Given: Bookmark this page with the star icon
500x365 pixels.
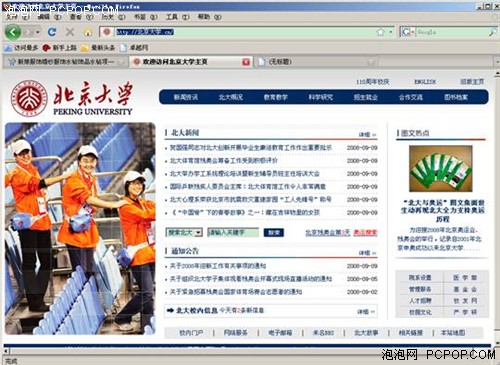Looking at the screenshot, I should point(380,32).
